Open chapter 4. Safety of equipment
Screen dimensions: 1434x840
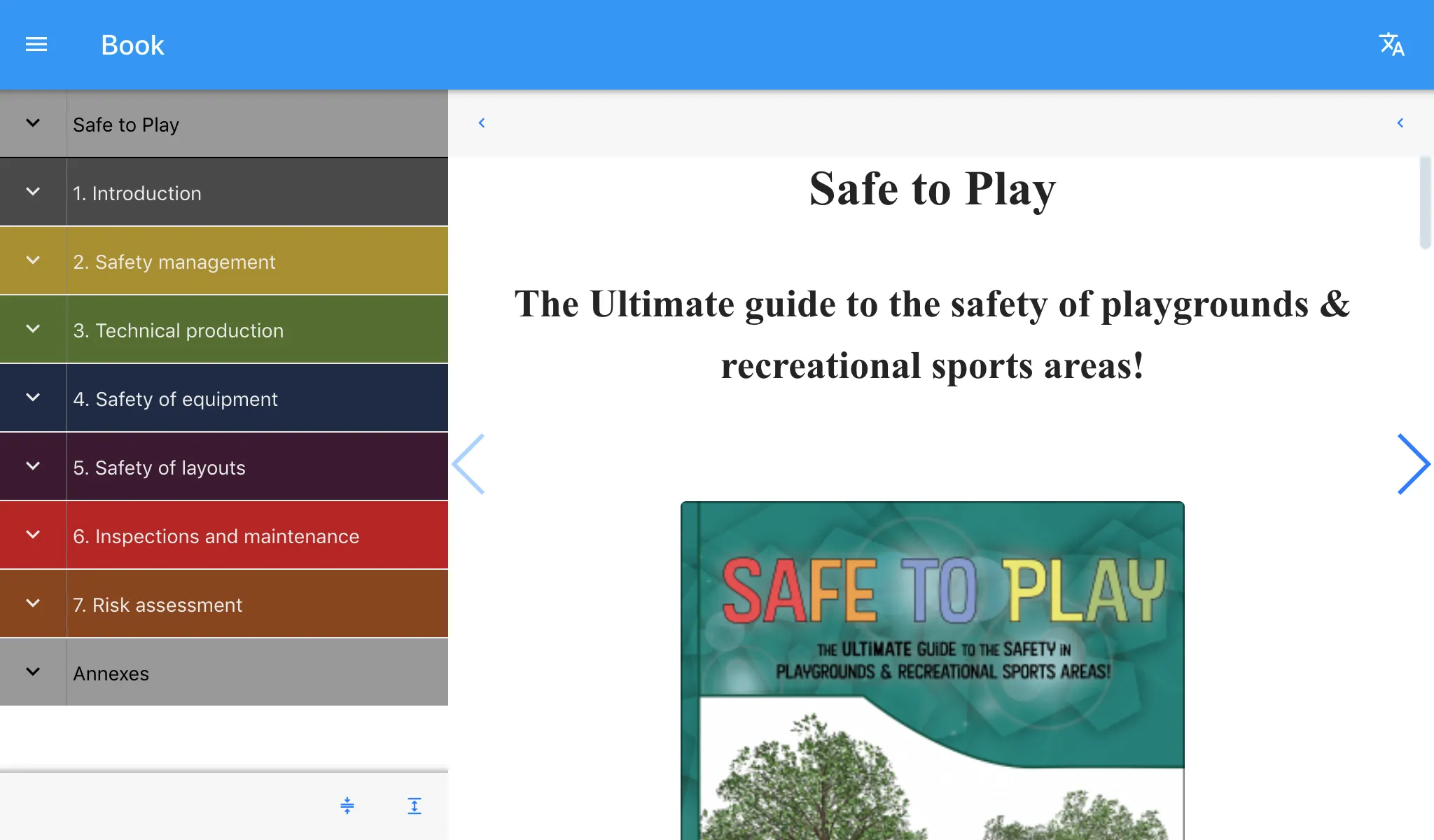click(x=257, y=398)
